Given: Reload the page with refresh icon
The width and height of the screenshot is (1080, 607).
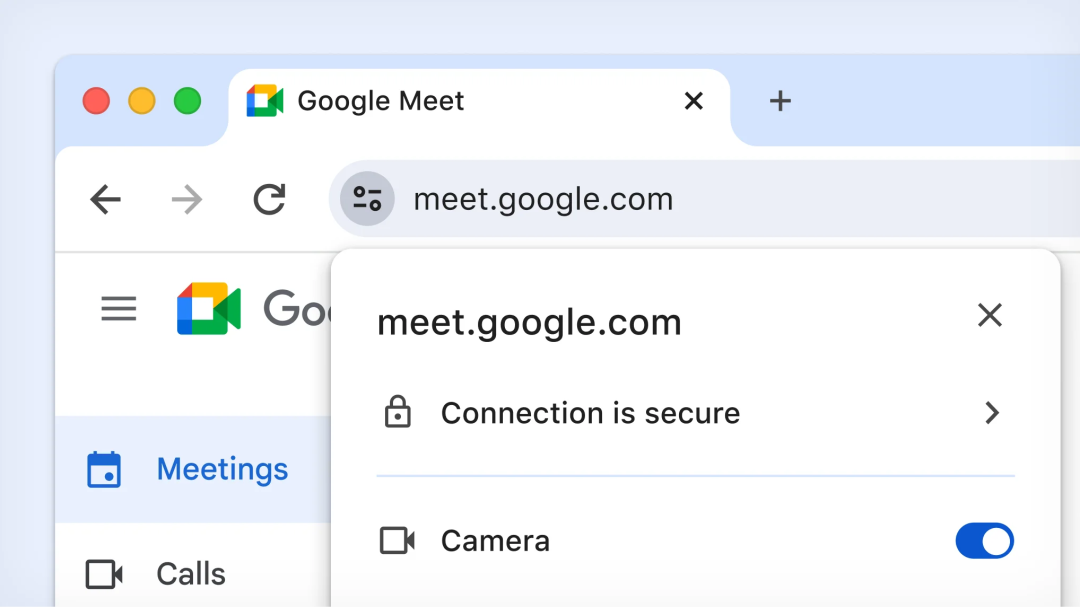Looking at the screenshot, I should coord(269,200).
